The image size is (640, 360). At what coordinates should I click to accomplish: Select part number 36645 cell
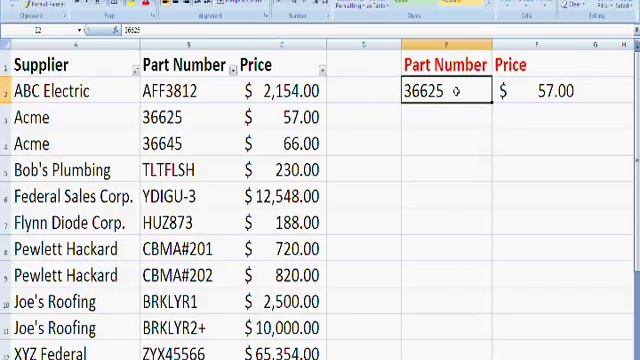point(189,143)
